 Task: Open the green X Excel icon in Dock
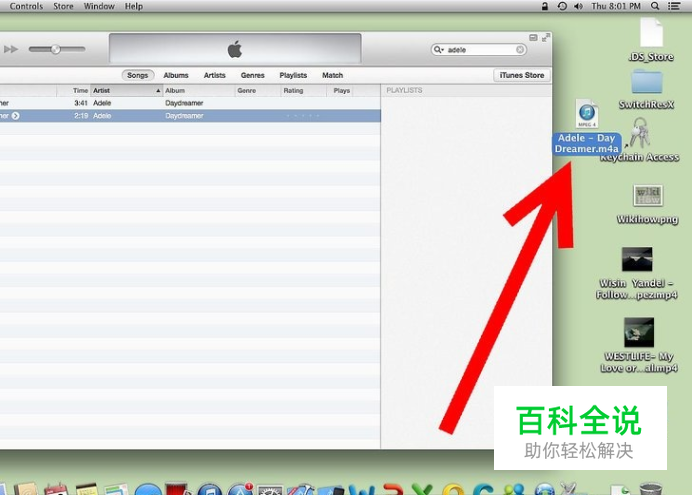[x=422, y=489]
